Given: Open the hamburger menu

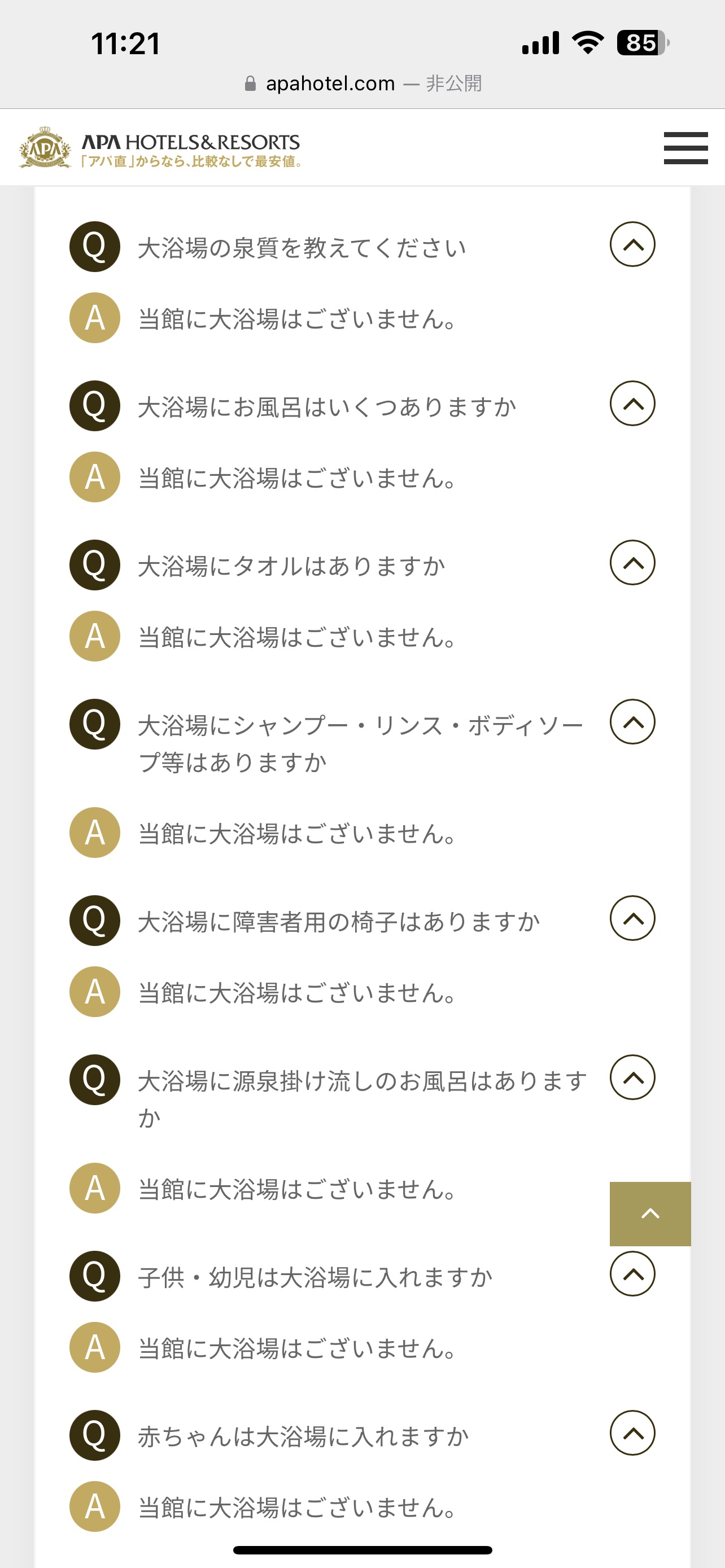Looking at the screenshot, I should tap(685, 148).
